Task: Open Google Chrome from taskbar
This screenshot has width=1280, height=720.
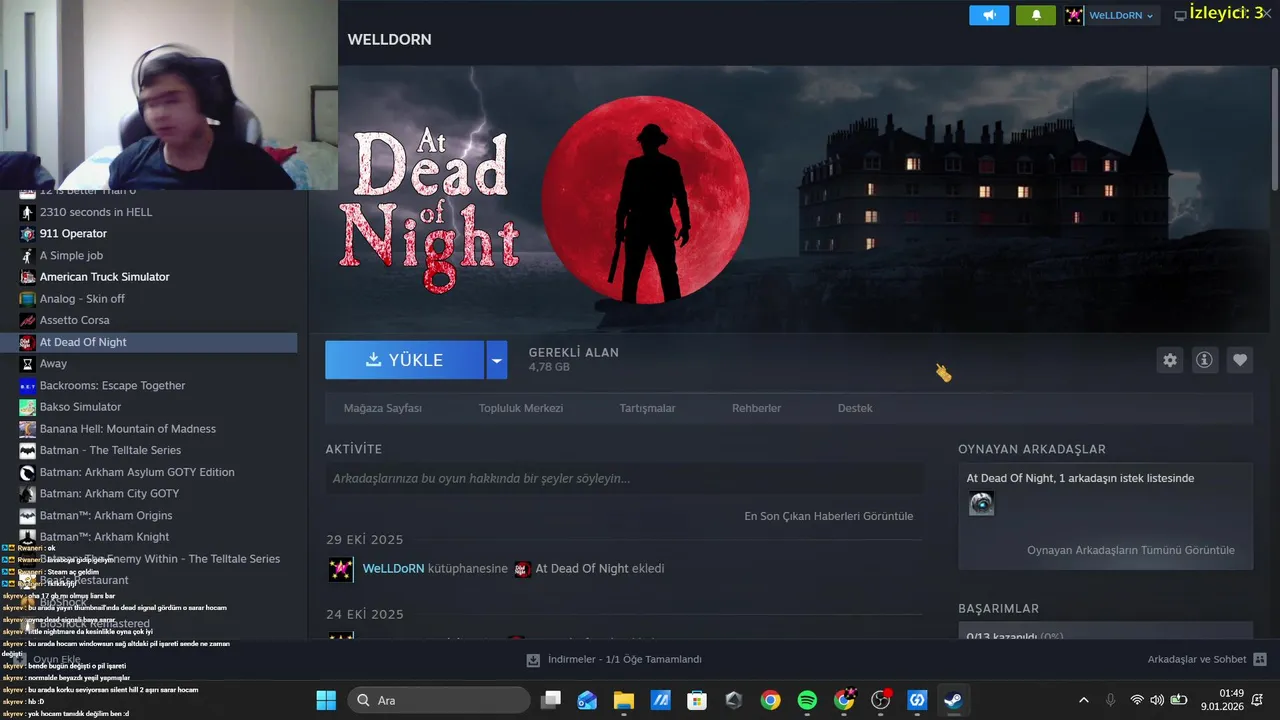Action: click(770, 700)
